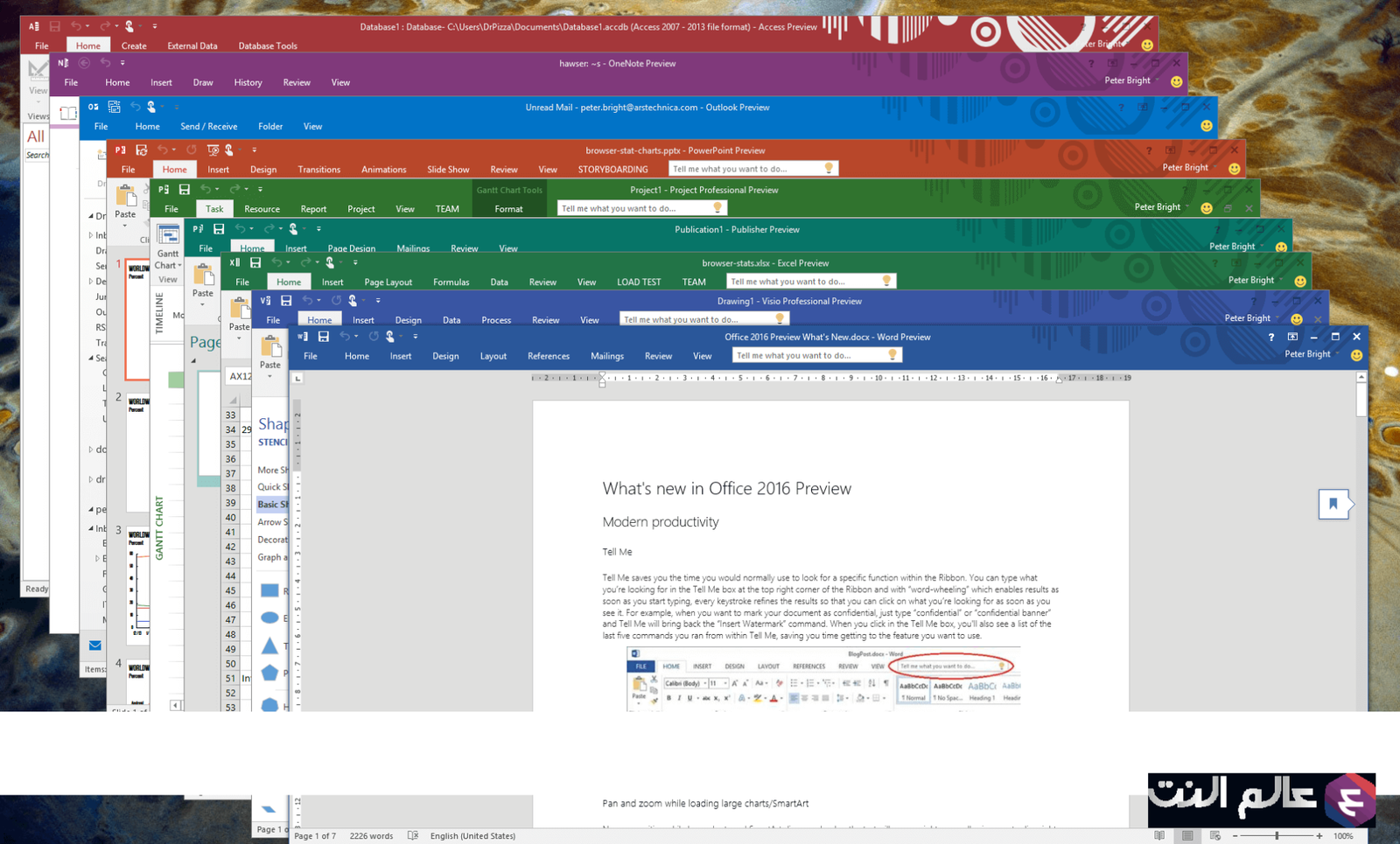Open the Resource tab in Project
Image resolution: width=1400 pixels, height=844 pixels.
[x=262, y=209]
